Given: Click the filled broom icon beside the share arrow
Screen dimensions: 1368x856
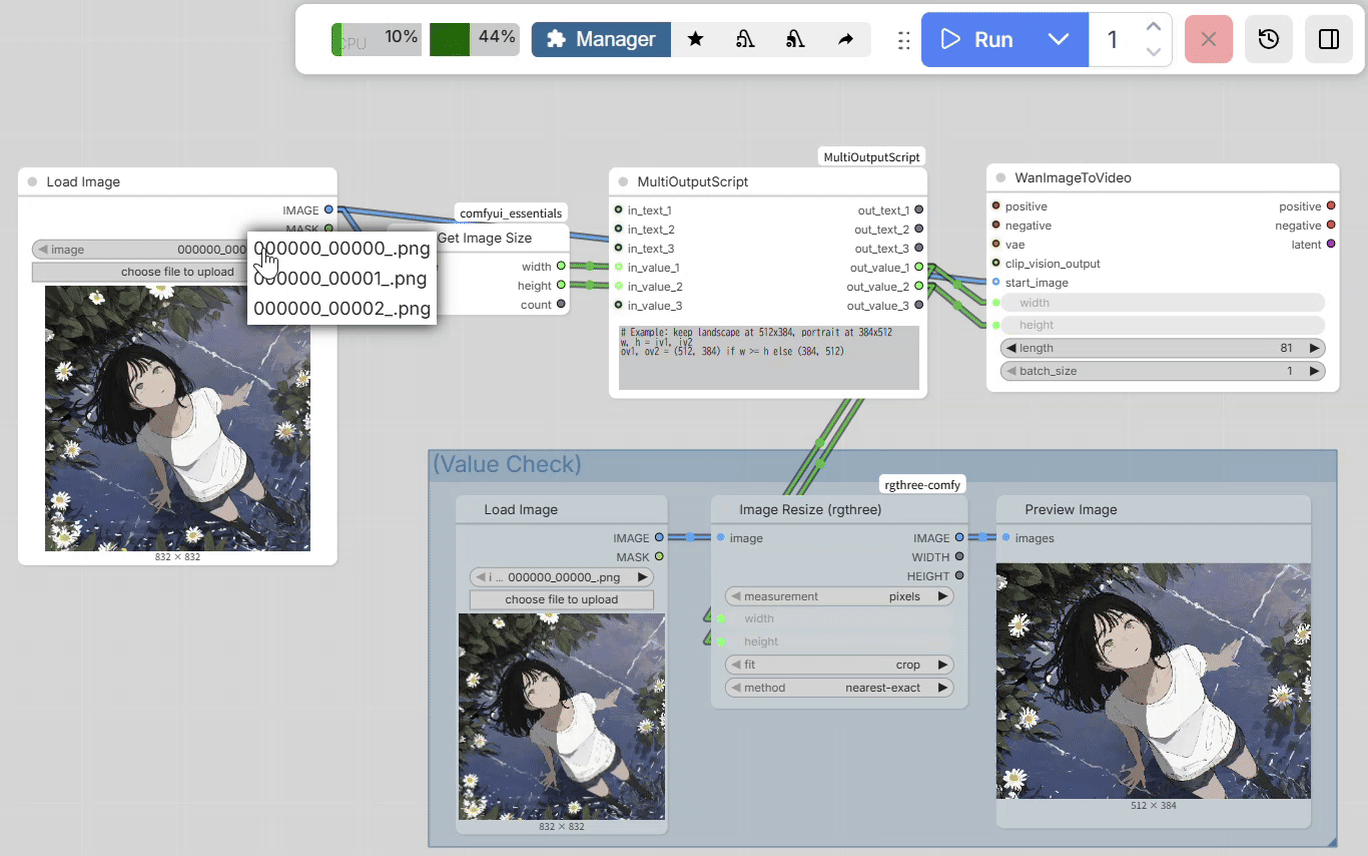Looking at the screenshot, I should click(x=795, y=39).
